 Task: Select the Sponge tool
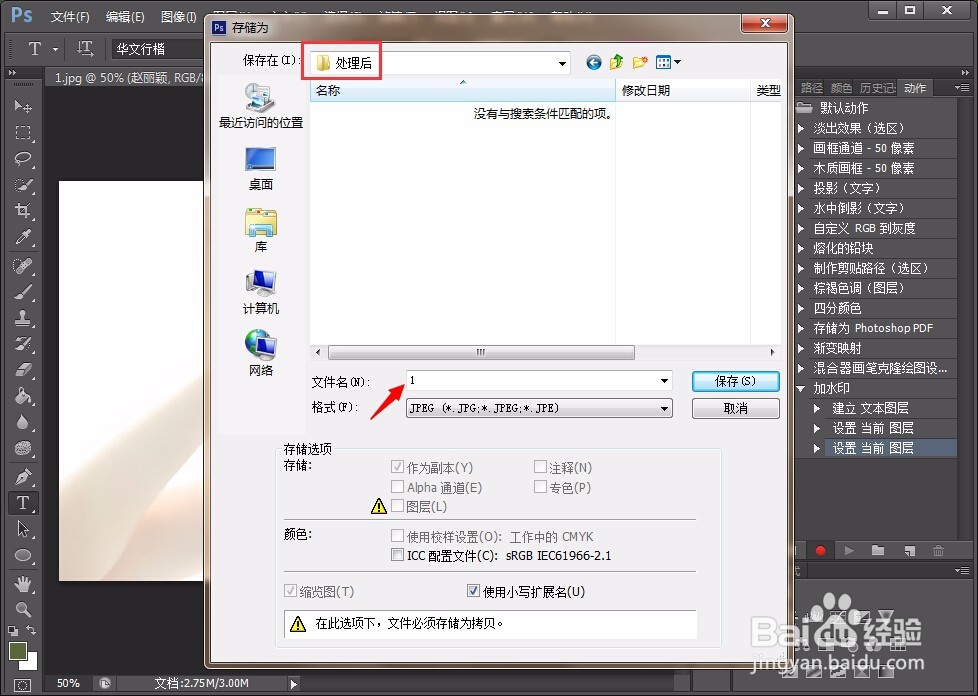click(23, 448)
